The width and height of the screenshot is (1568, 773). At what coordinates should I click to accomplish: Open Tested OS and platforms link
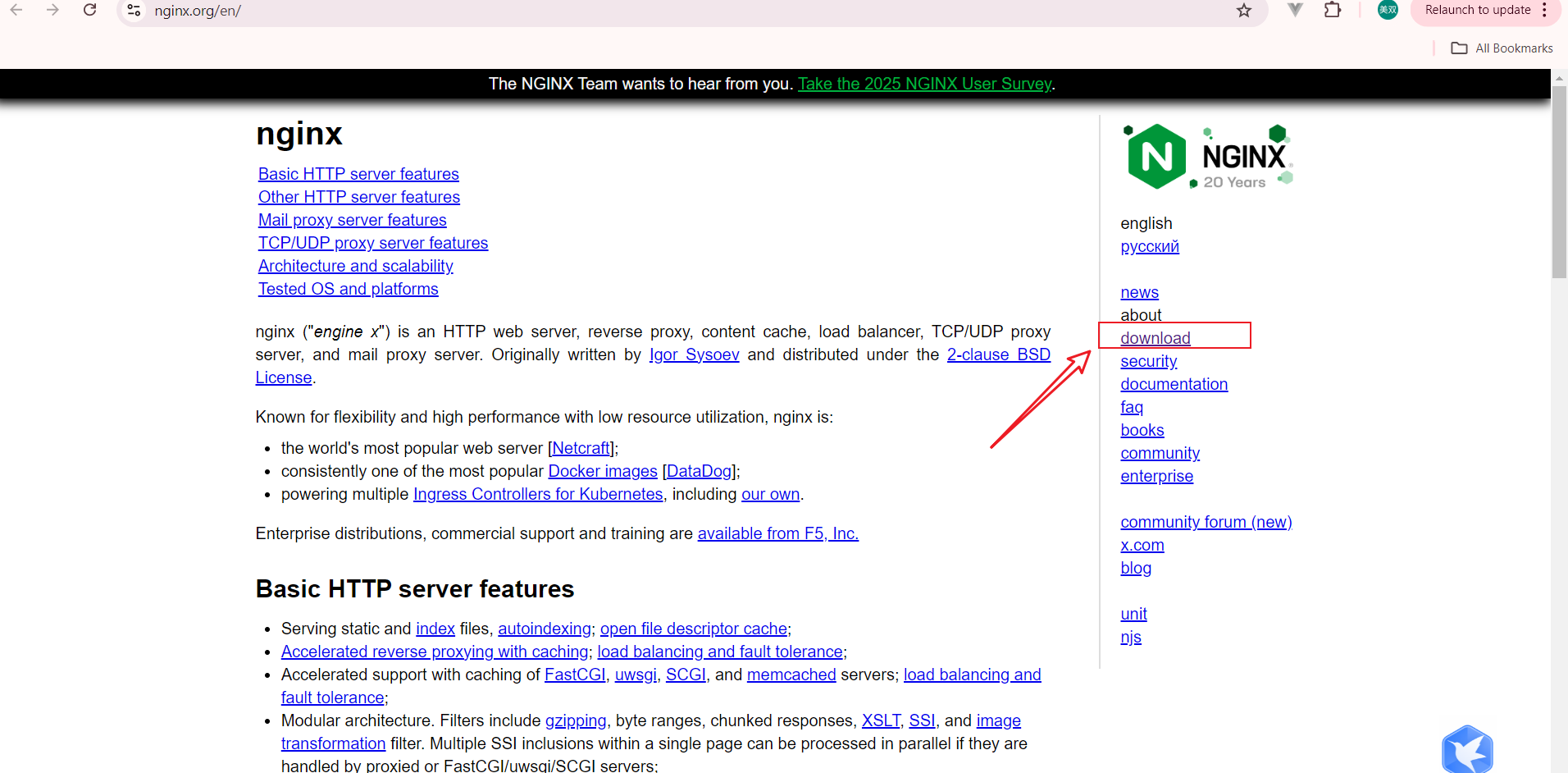click(x=349, y=289)
